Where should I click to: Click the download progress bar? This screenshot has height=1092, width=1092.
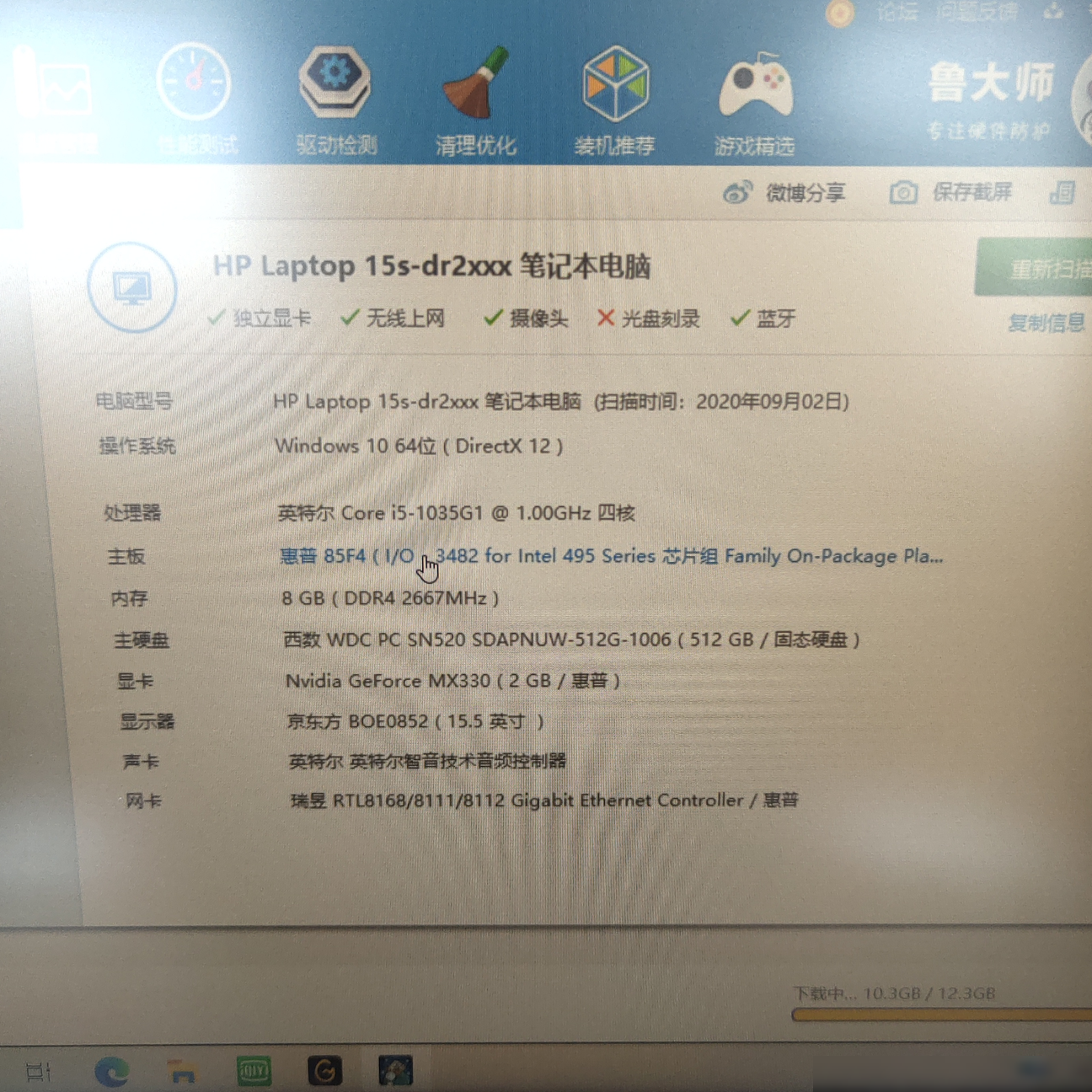point(942,1015)
